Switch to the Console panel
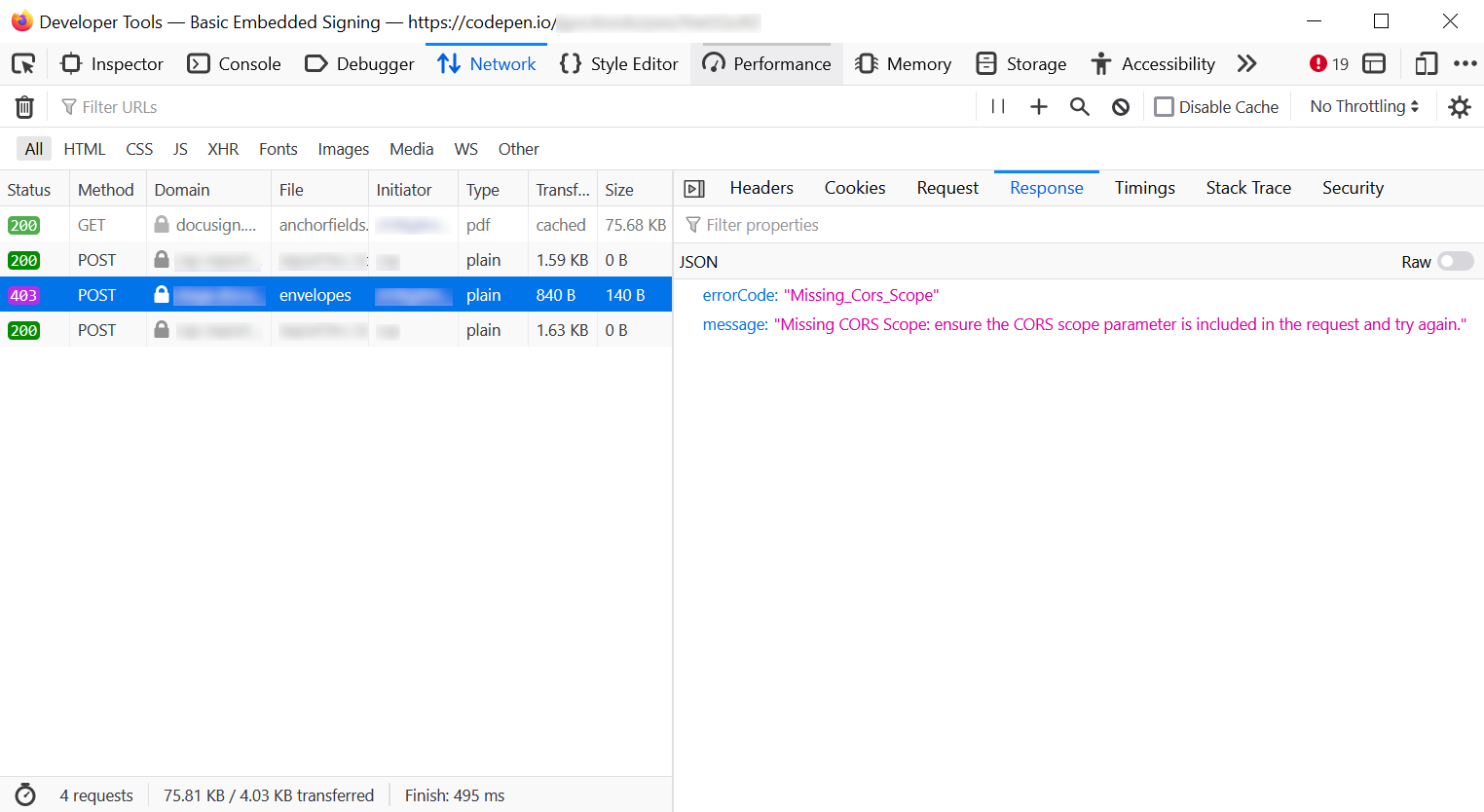The image size is (1484, 812). 234,63
